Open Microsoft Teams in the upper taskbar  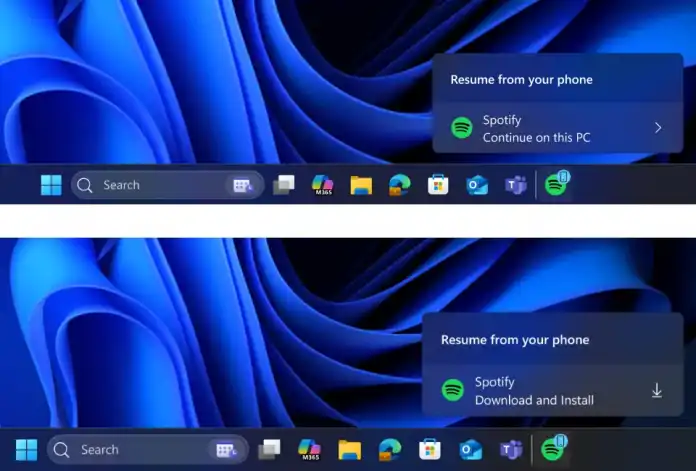[x=515, y=185]
